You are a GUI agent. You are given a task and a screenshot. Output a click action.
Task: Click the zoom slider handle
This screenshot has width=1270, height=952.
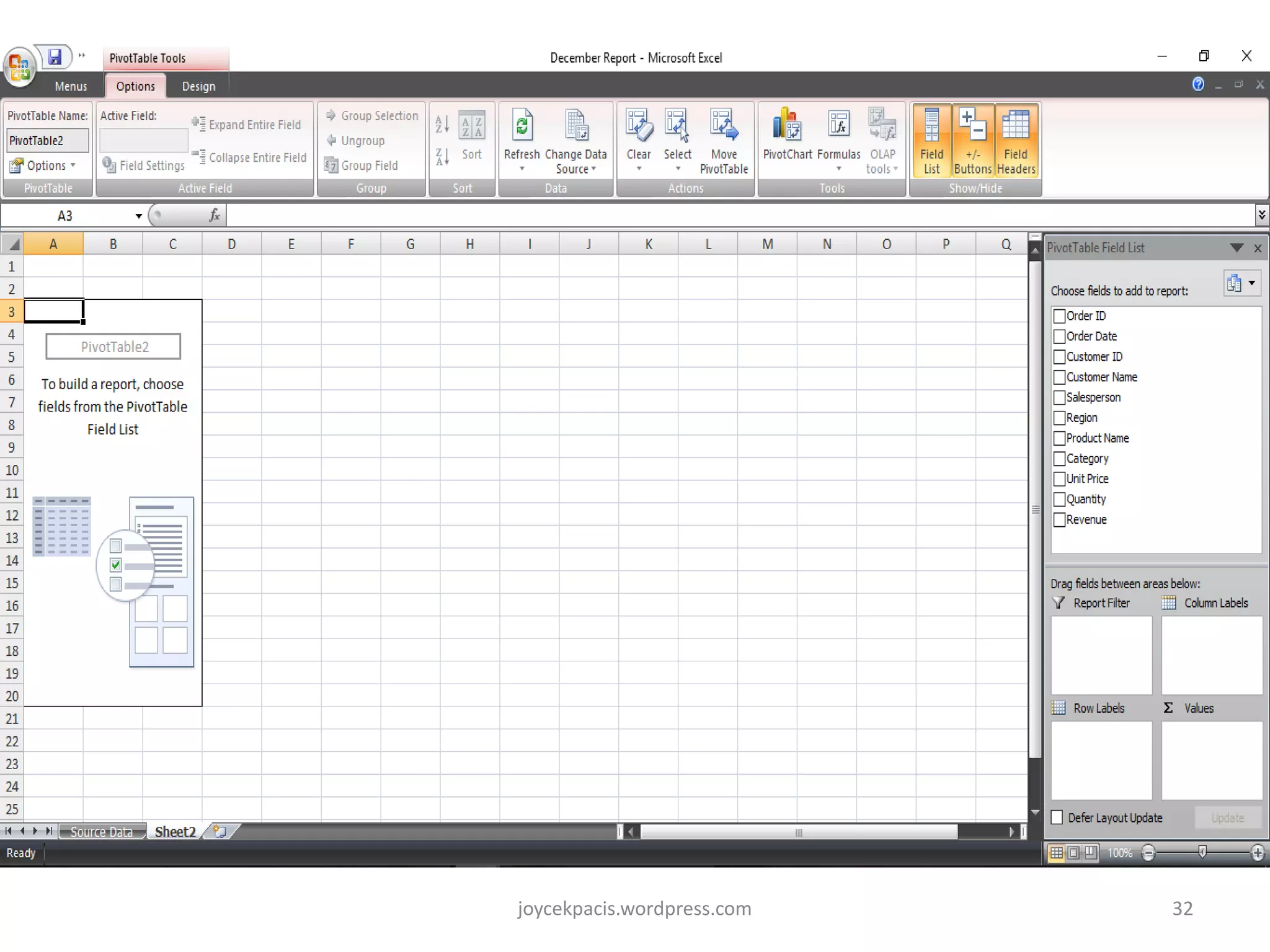click(x=1202, y=853)
